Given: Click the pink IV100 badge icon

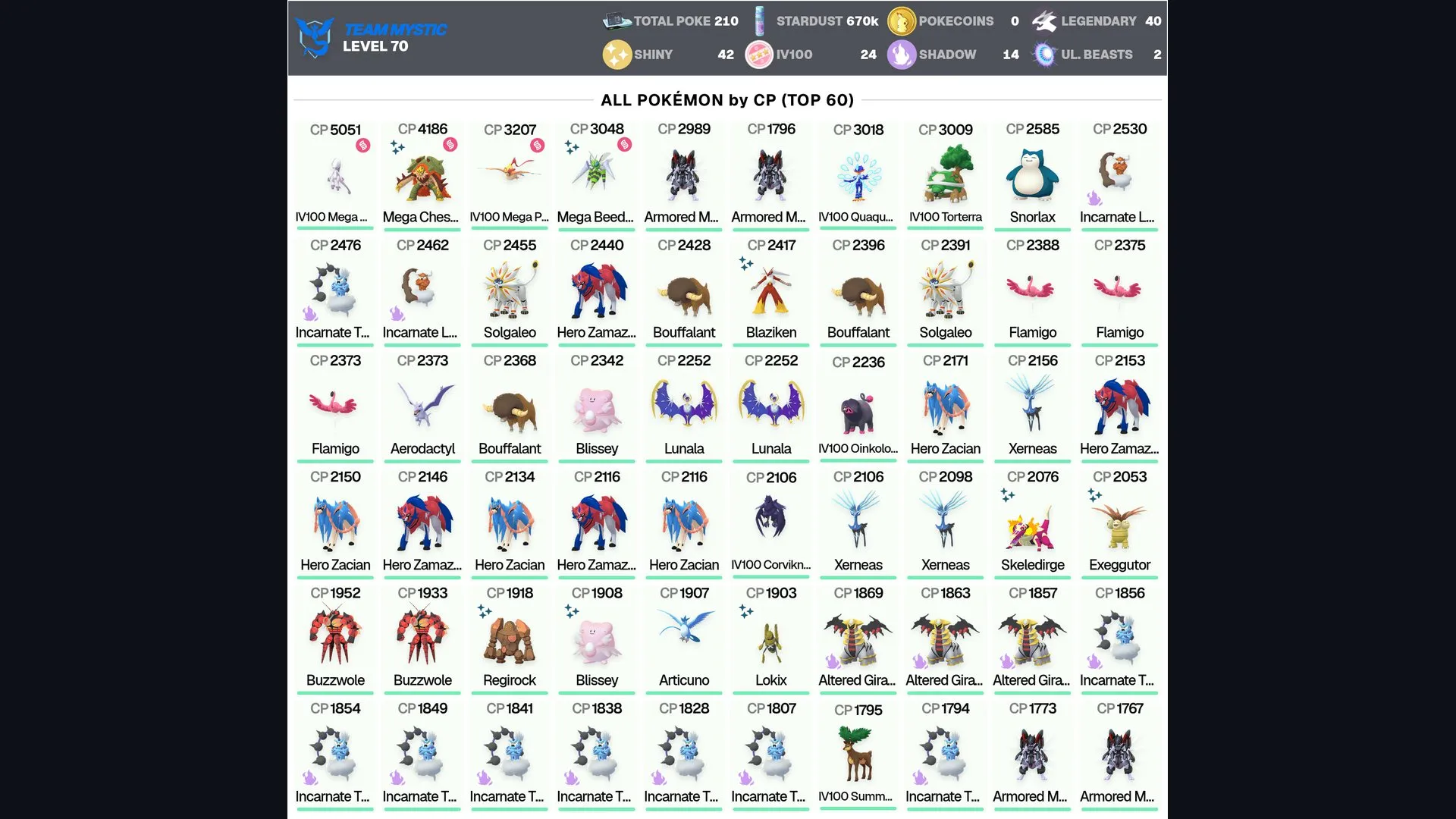Looking at the screenshot, I should 759,55.
